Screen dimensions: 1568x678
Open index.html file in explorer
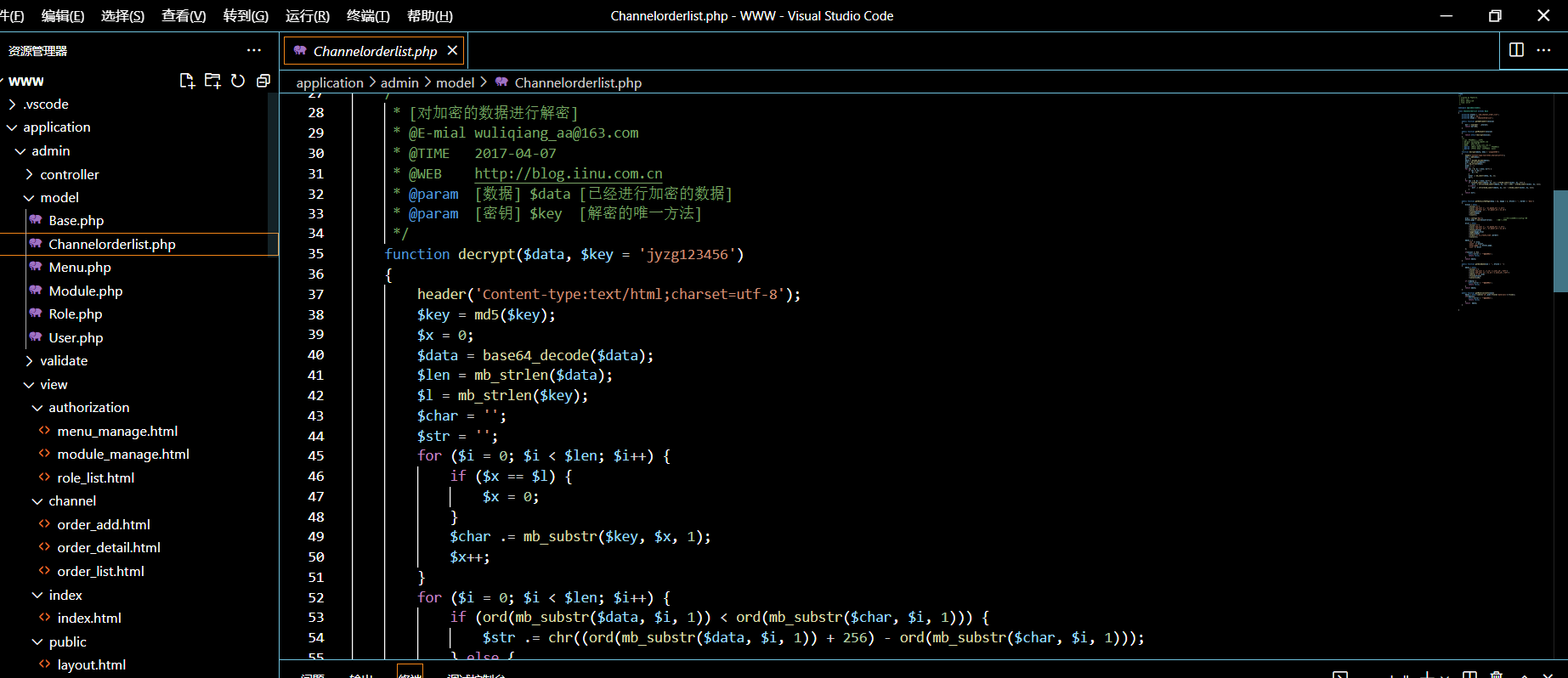click(89, 618)
